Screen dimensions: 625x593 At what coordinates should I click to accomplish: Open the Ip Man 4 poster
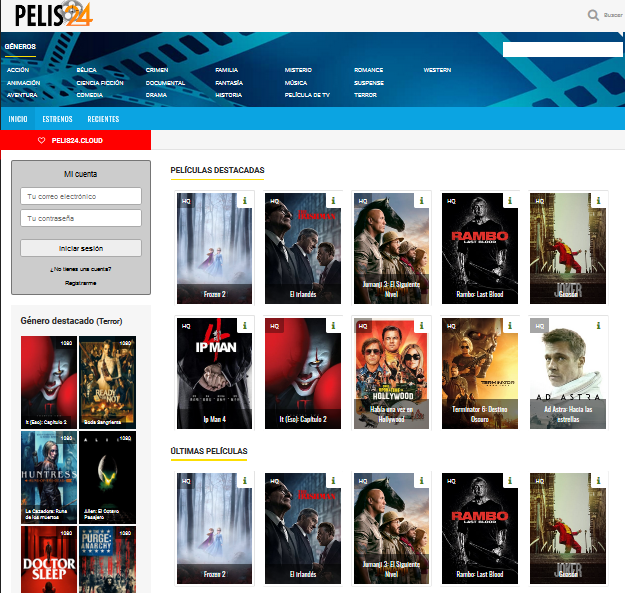214,373
